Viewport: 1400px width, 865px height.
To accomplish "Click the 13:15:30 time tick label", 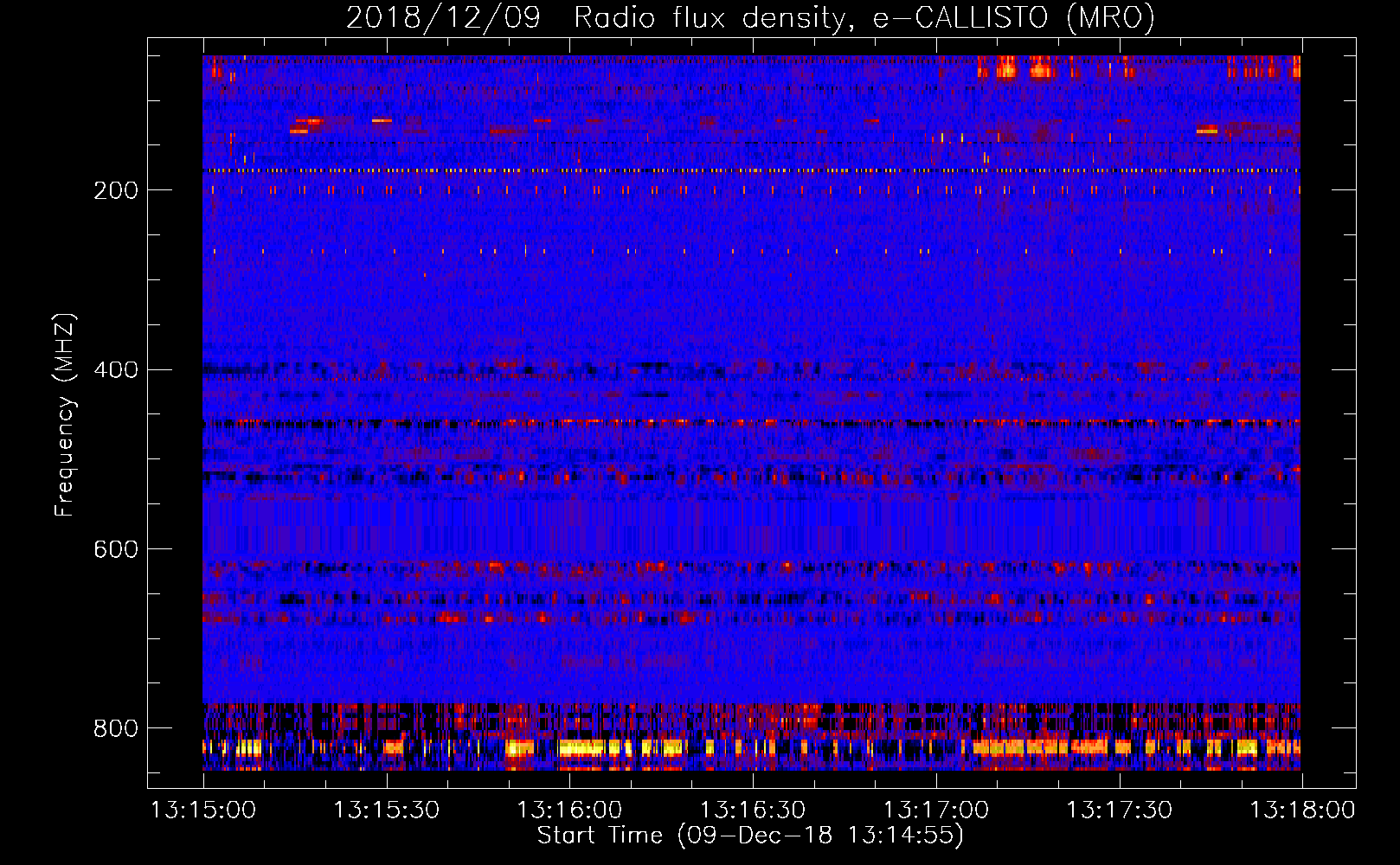I will pos(387,810).
